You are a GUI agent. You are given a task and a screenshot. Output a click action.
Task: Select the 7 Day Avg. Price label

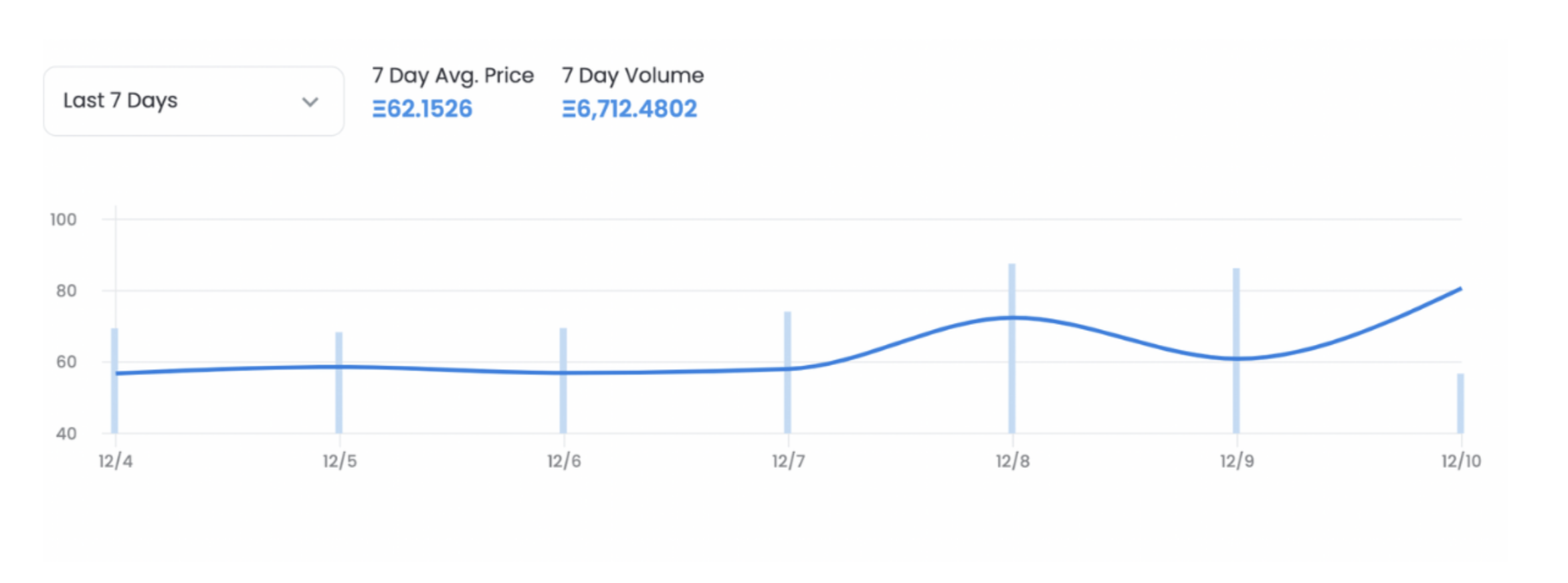[x=453, y=76]
